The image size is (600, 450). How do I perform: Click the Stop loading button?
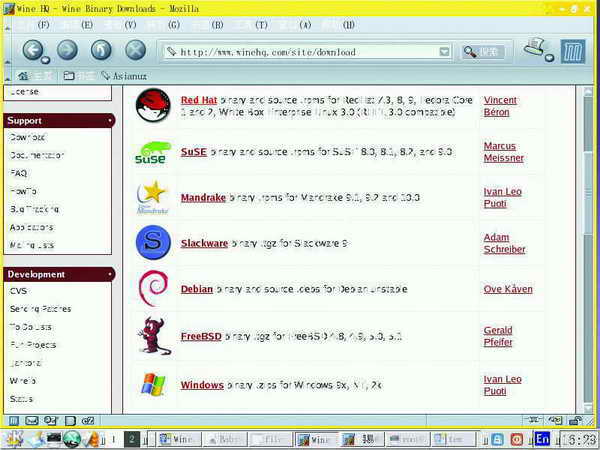point(135,50)
